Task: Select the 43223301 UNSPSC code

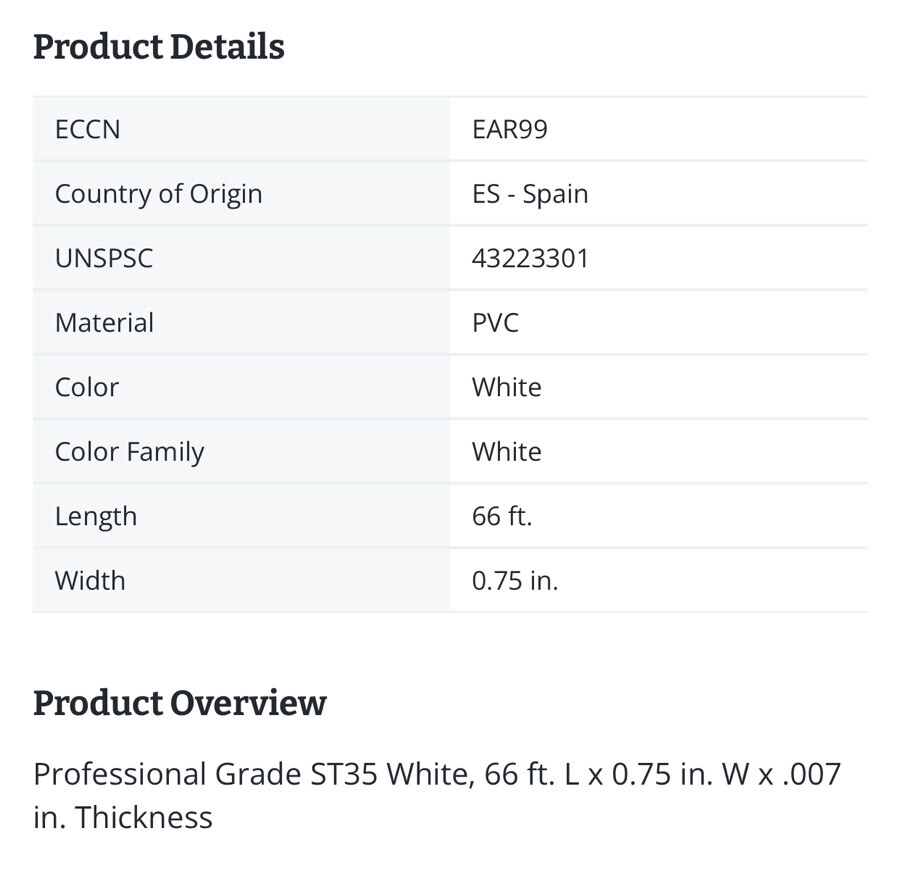Action: click(530, 258)
